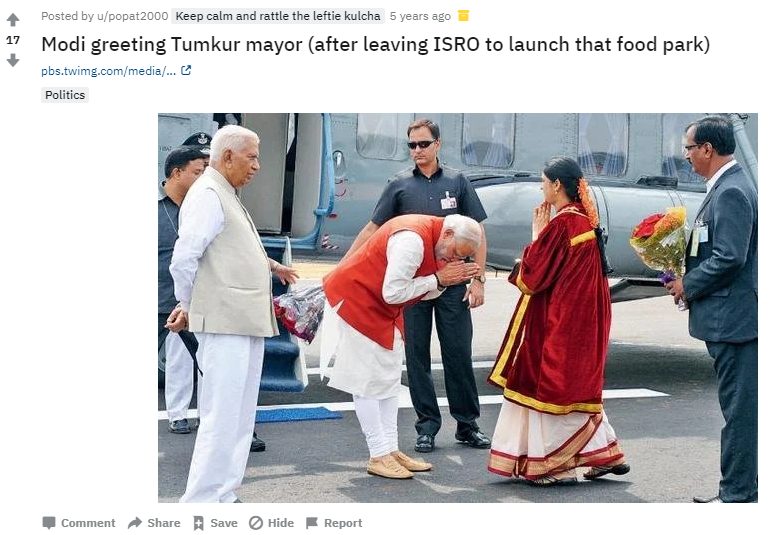The width and height of the screenshot is (773, 535).
Task: Click the external link icon after pbs.twimg.com
Action: tap(186, 71)
